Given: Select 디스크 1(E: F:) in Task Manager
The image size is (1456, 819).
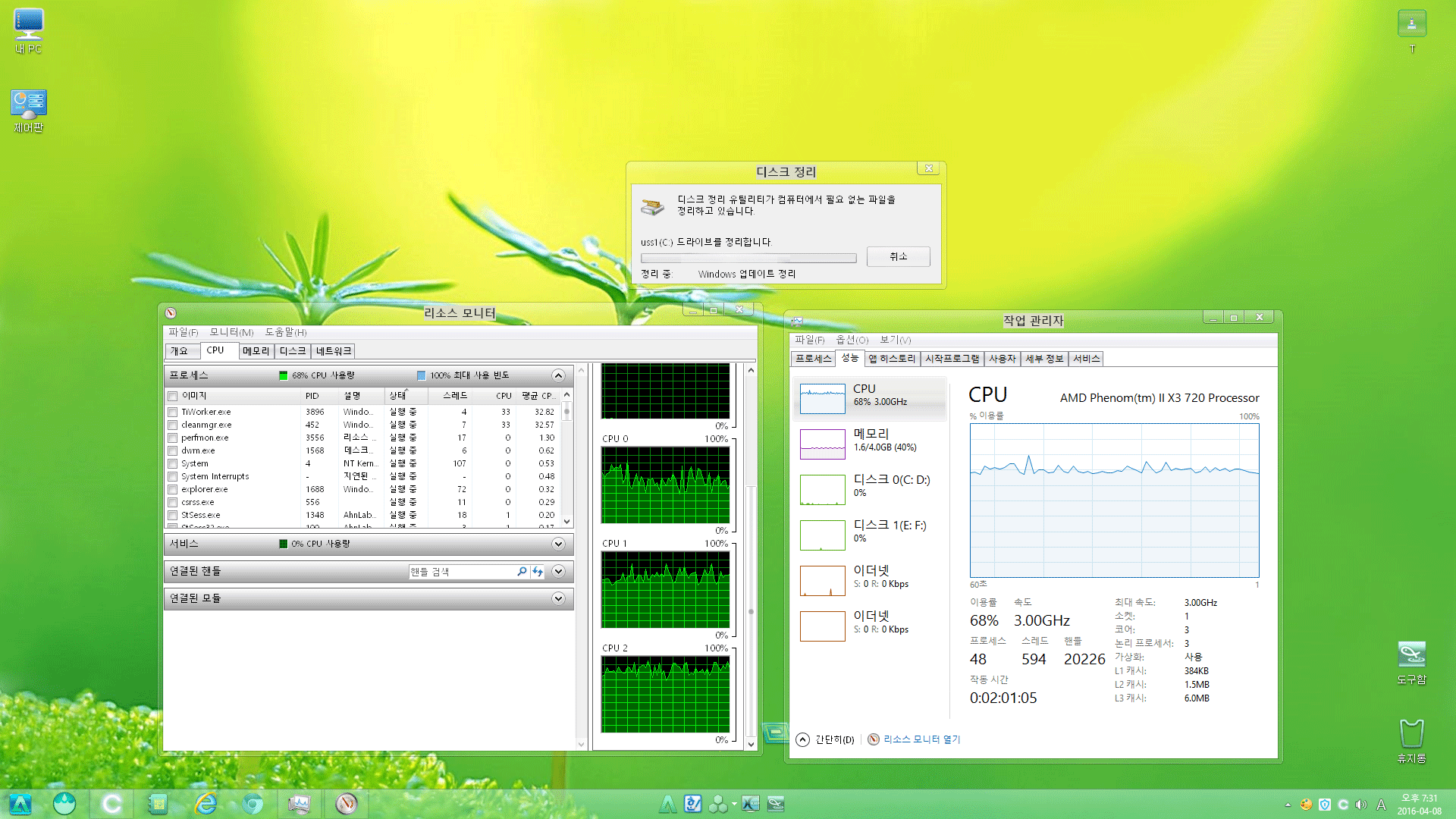Looking at the screenshot, I should click(x=871, y=535).
